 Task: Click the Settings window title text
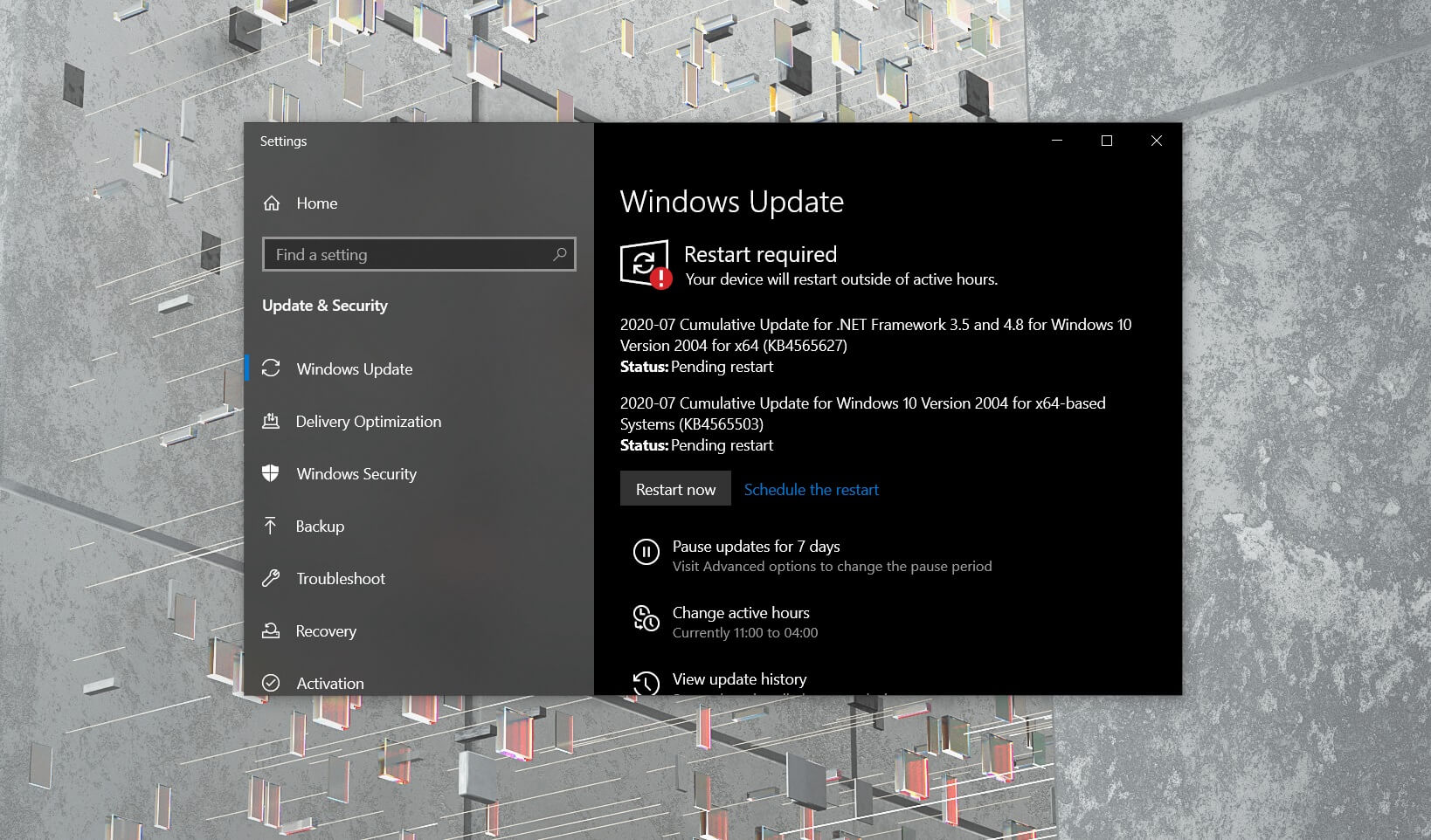tap(283, 141)
